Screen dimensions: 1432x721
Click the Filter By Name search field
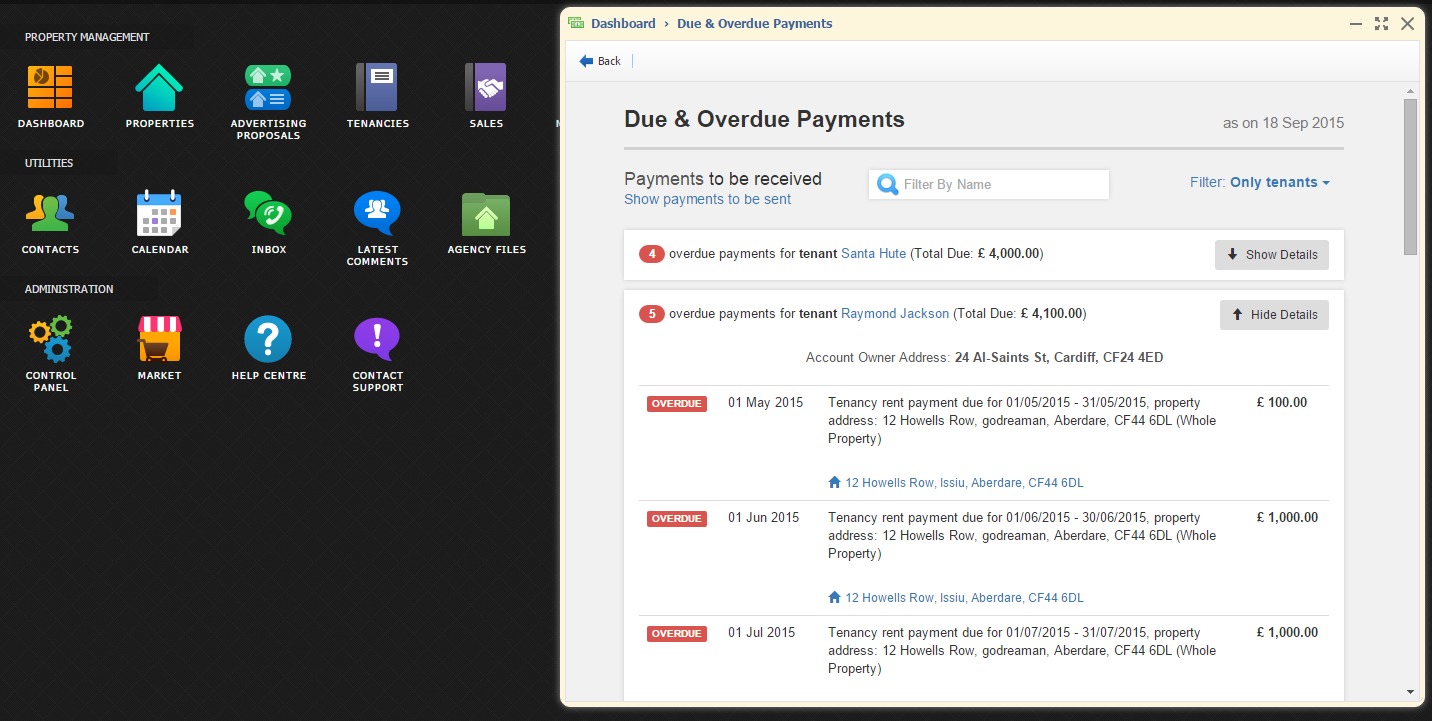click(1000, 184)
